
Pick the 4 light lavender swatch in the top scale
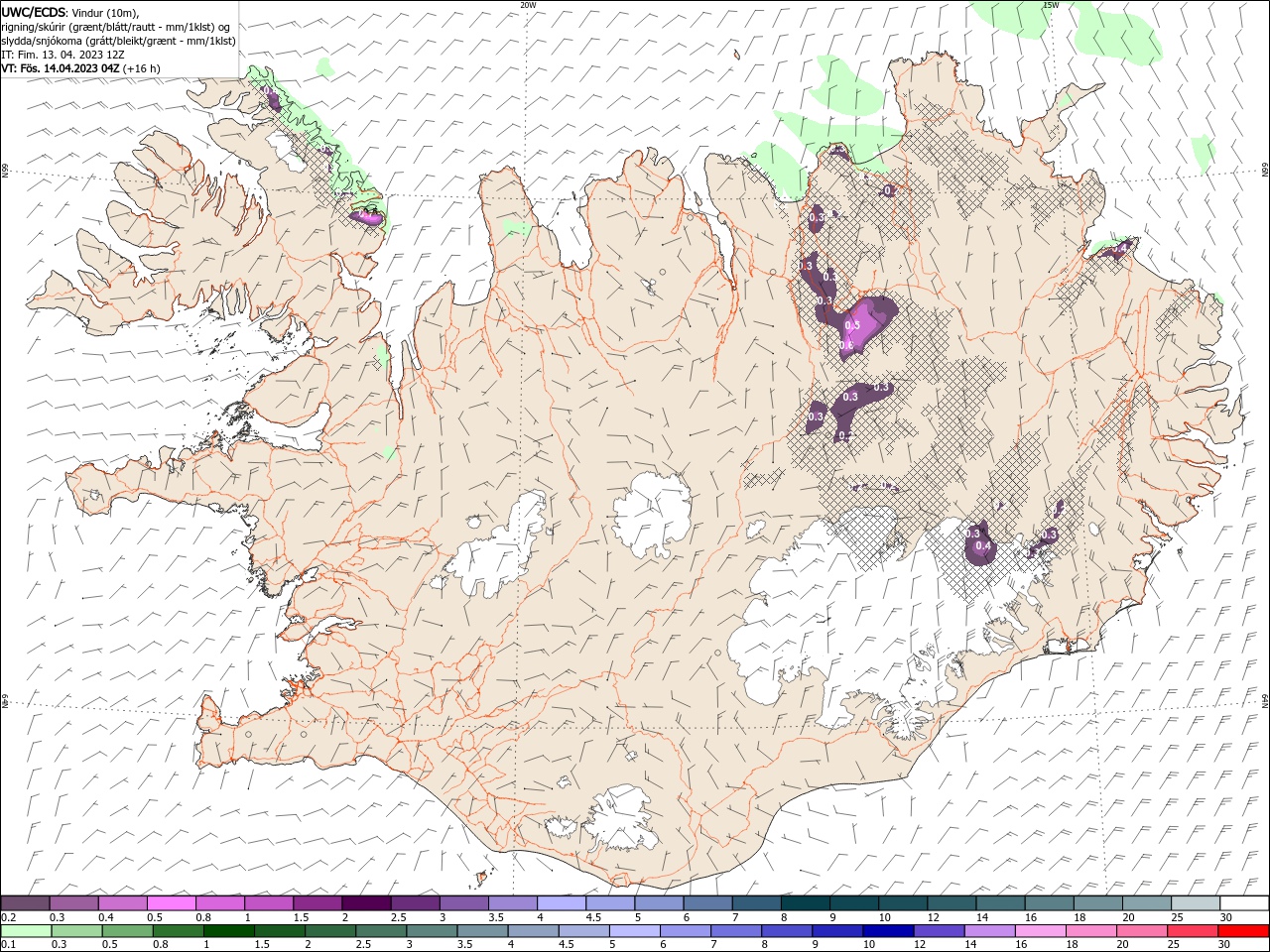coord(562,903)
